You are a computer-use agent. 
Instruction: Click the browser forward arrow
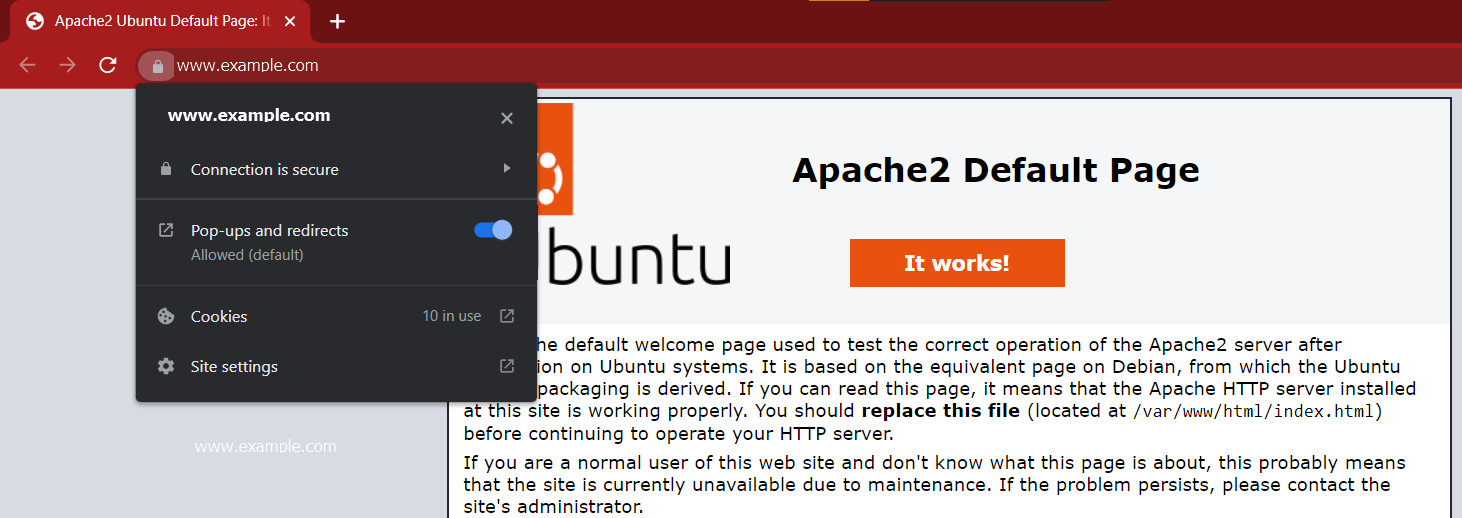(67, 65)
